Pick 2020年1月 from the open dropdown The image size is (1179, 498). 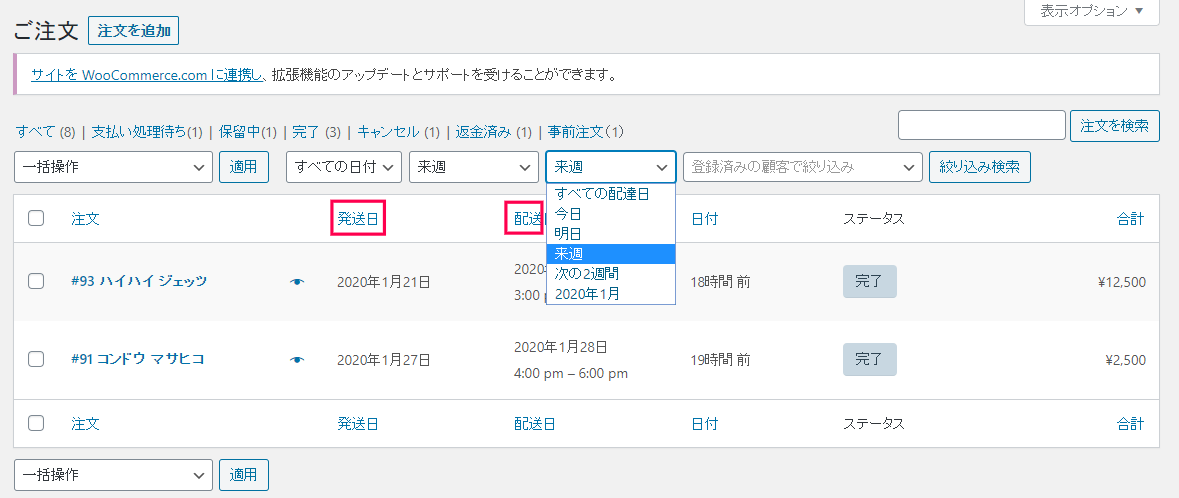588,293
